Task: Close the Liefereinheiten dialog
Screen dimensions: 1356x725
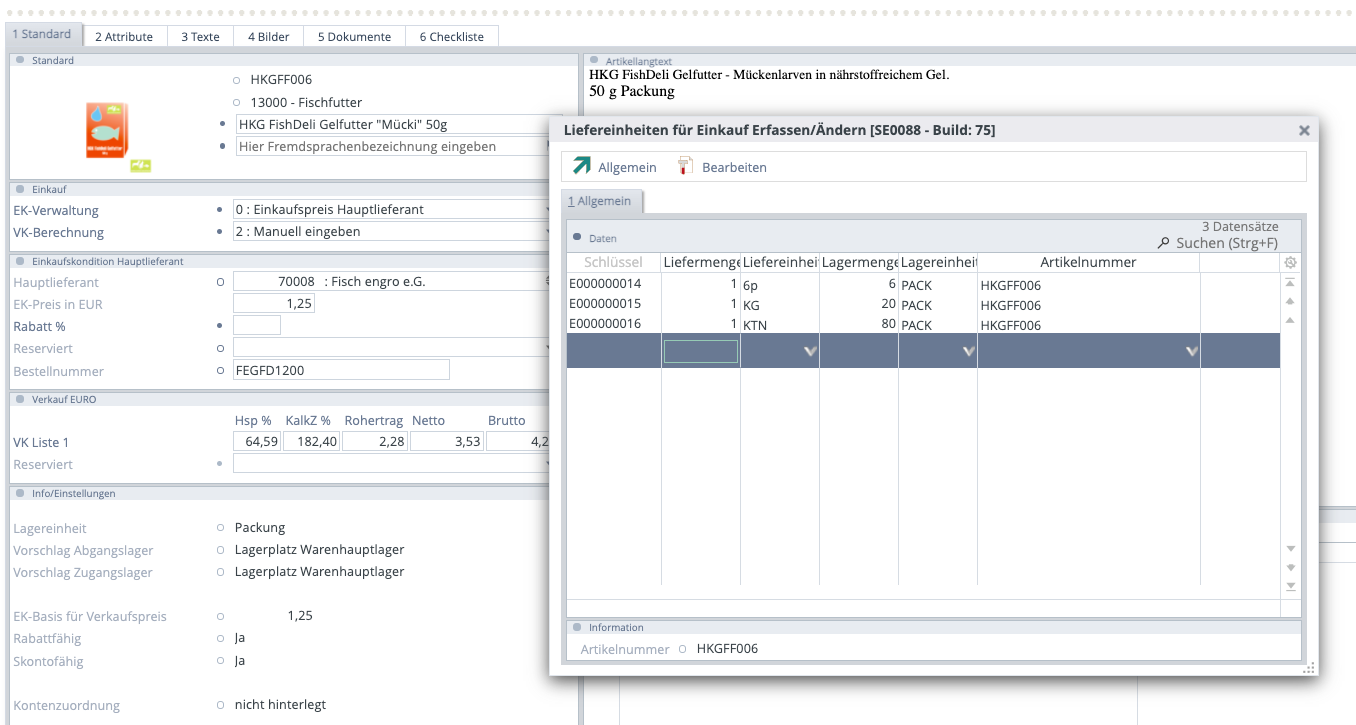Action: click(1304, 130)
